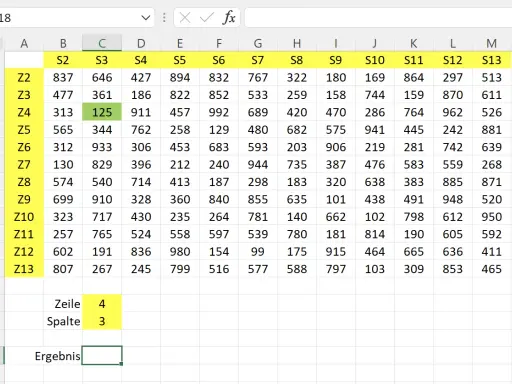The image size is (512, 384).
Task: Click the yellow header cell S10
Action: 375,60
